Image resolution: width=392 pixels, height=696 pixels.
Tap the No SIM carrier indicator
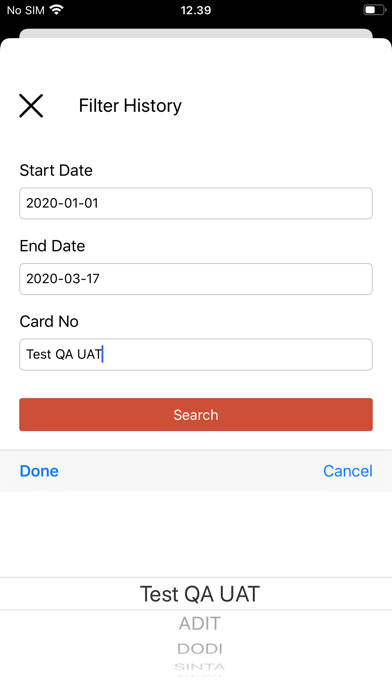pyautogui.click(x=26, y=10)
